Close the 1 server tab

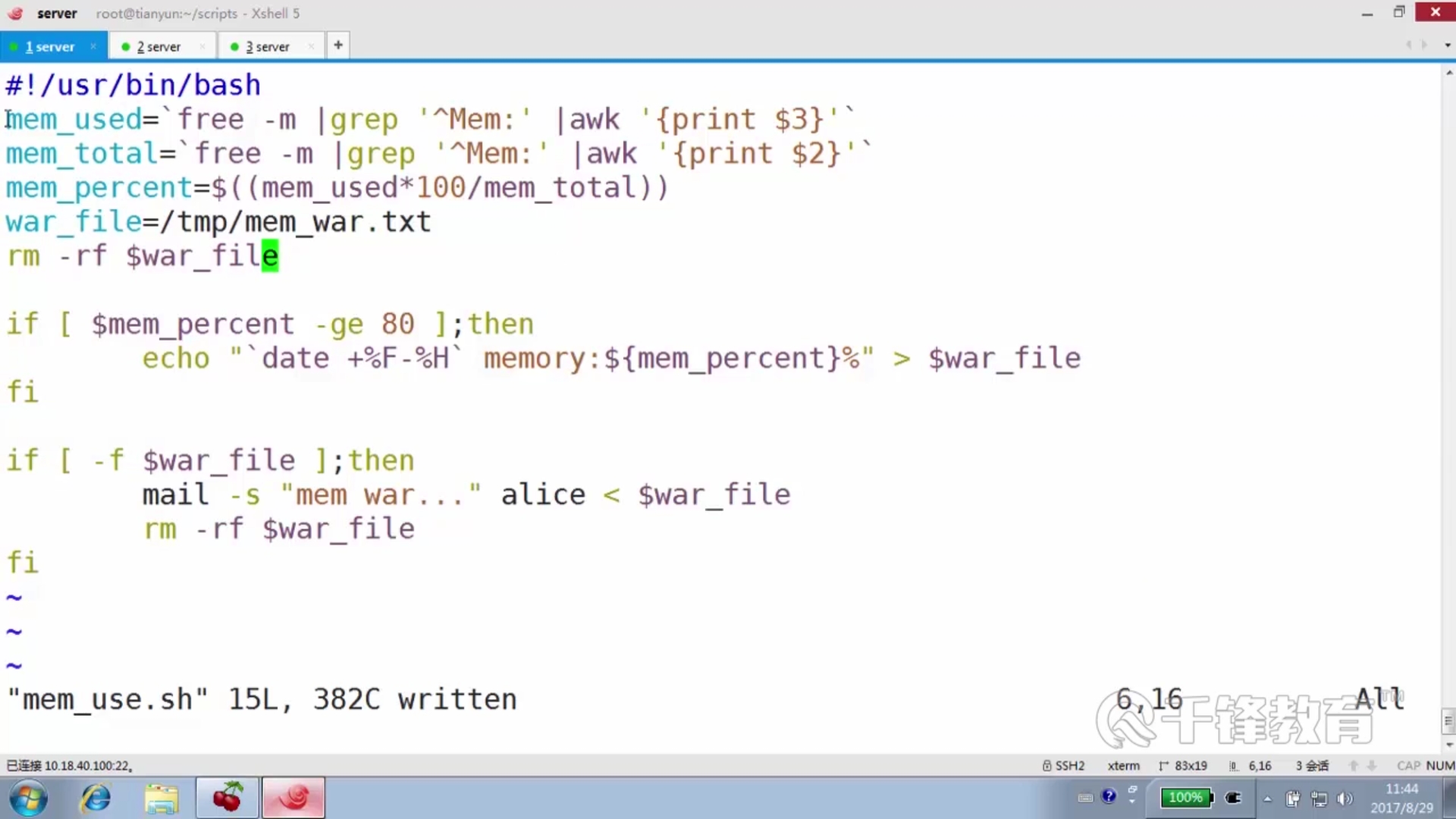[93, 46]
